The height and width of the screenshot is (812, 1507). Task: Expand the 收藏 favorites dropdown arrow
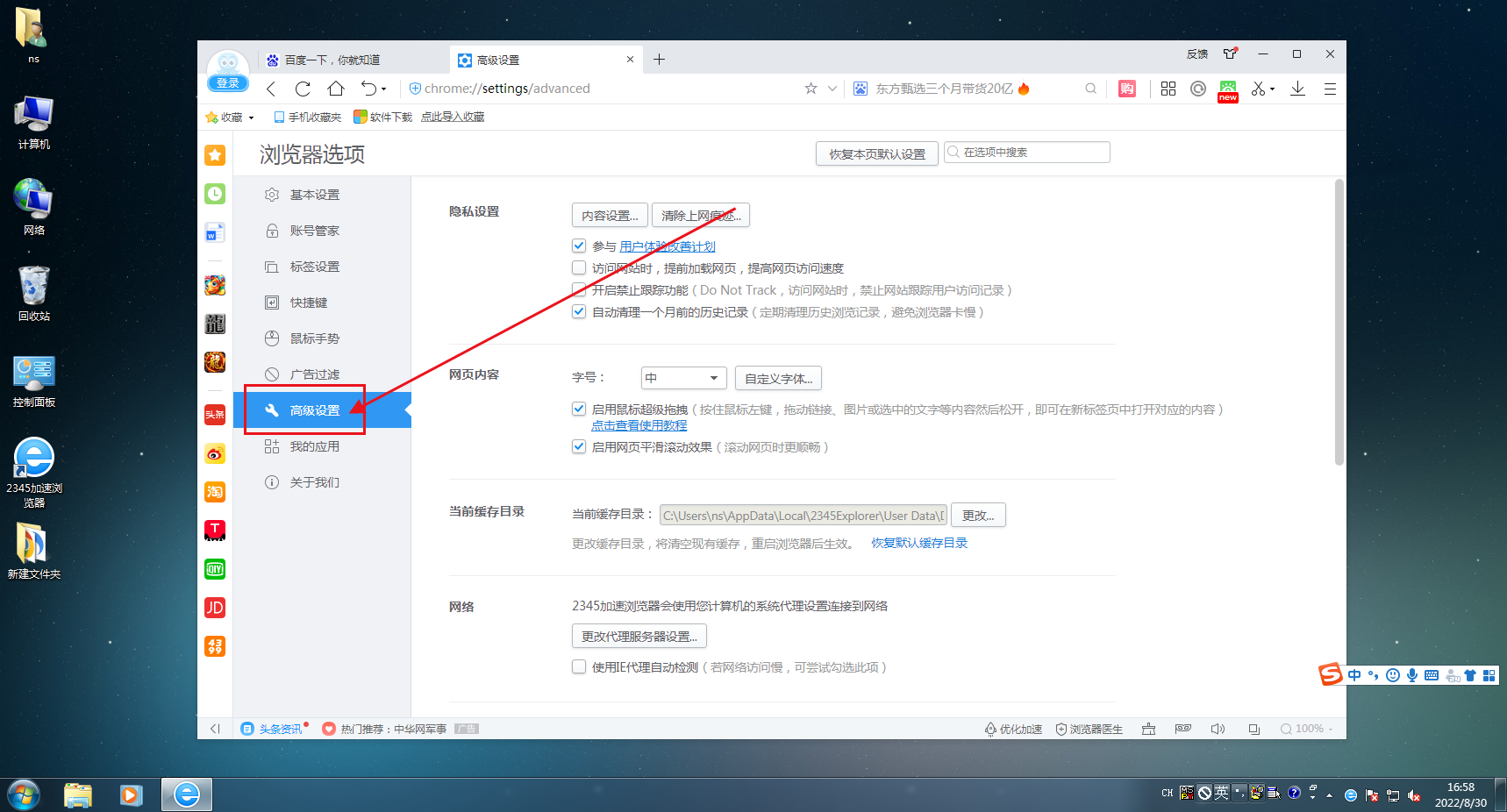(251, 118)
